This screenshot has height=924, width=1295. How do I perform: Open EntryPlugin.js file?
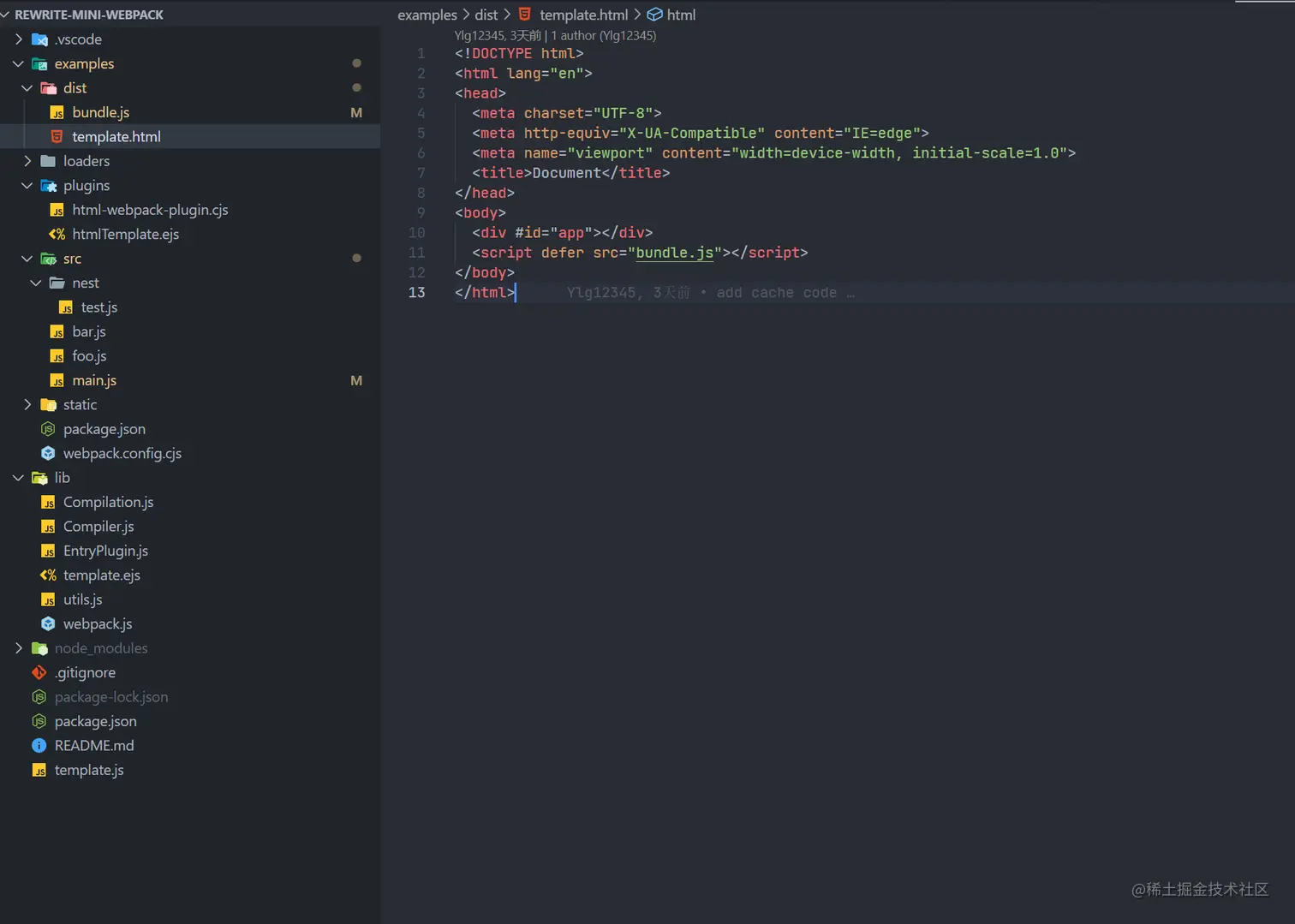point(105,551)
